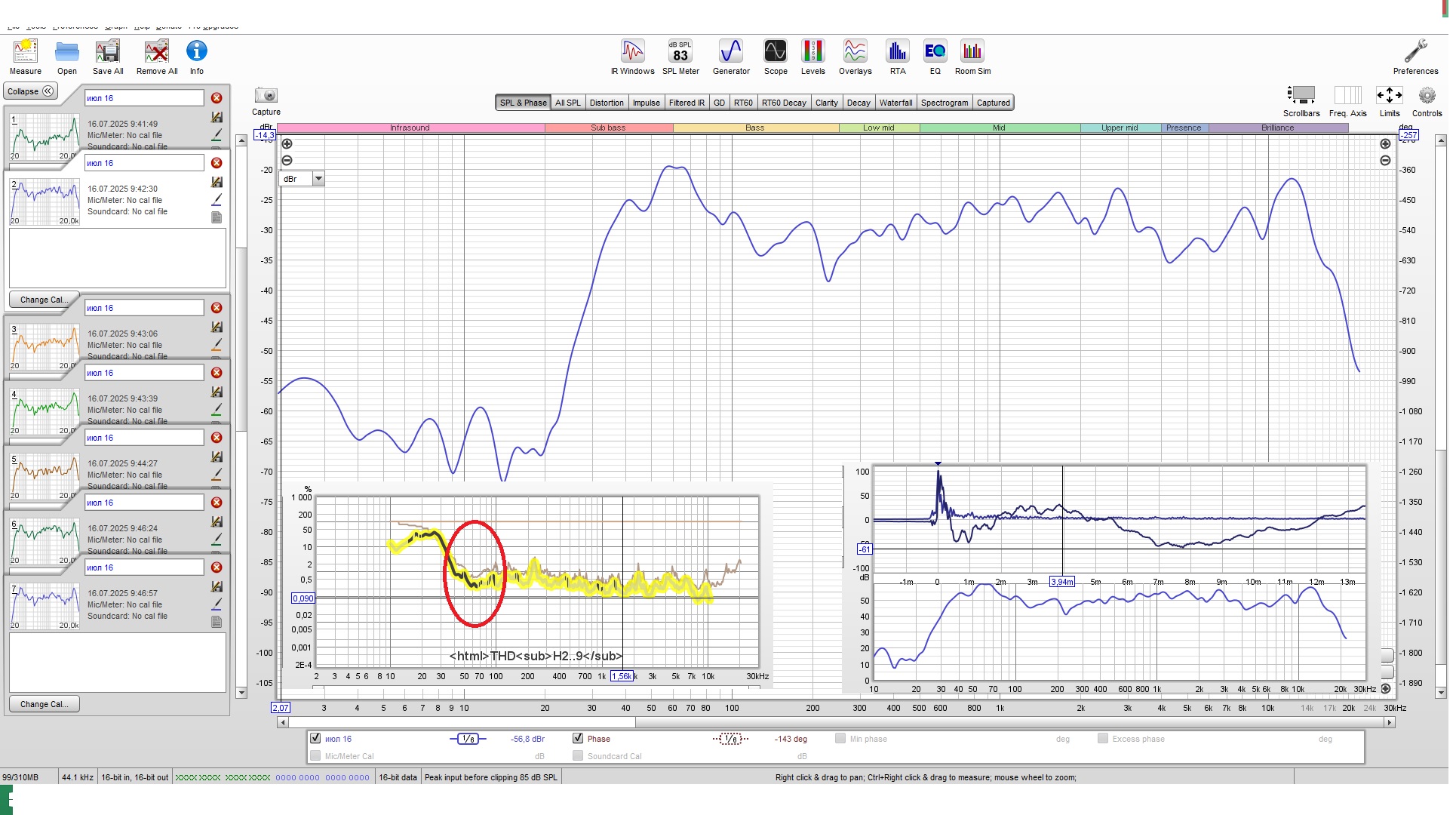Click the top Change Cal... button

click(44, 300)
